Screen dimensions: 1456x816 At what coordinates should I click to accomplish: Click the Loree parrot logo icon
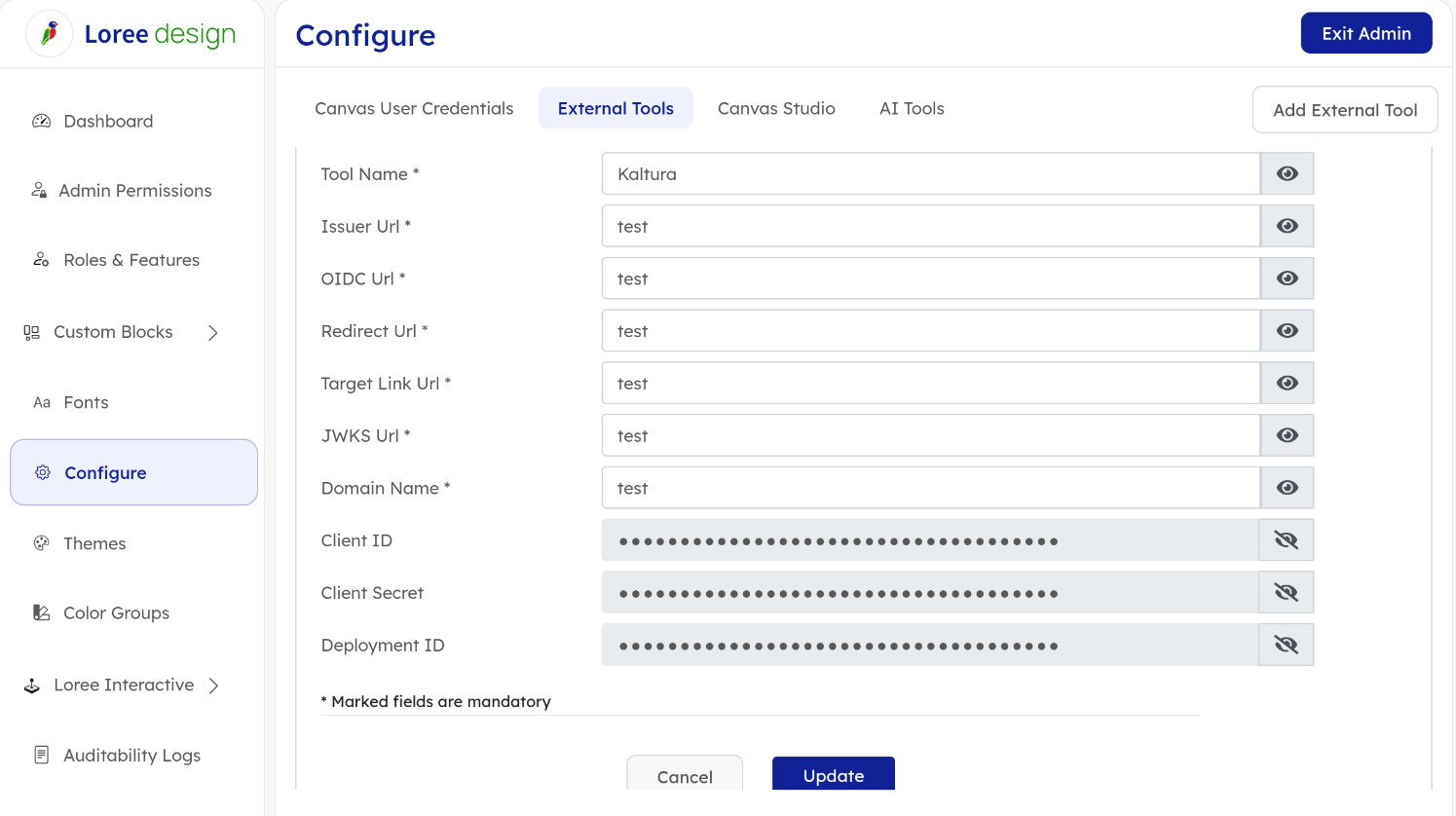click(x=50, y=34)
